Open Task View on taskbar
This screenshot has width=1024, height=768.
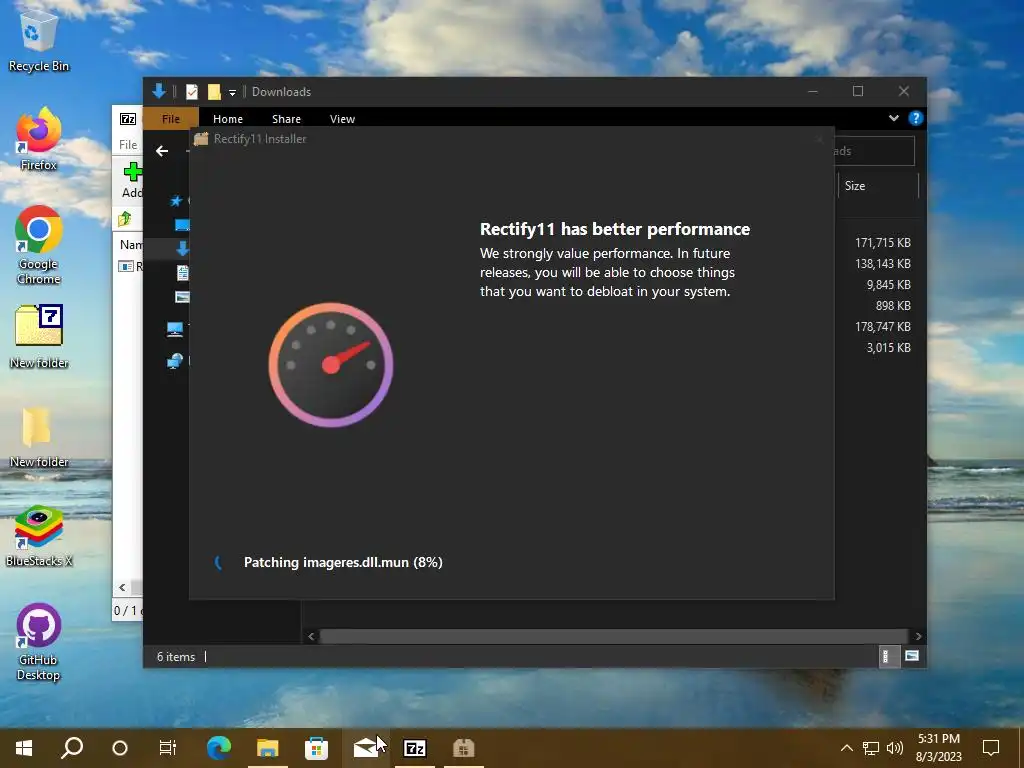(168, 748)
